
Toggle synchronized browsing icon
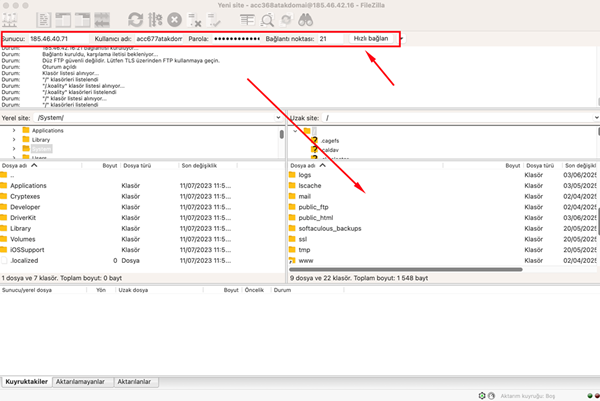pyautogui.click(x=286, y=20)
